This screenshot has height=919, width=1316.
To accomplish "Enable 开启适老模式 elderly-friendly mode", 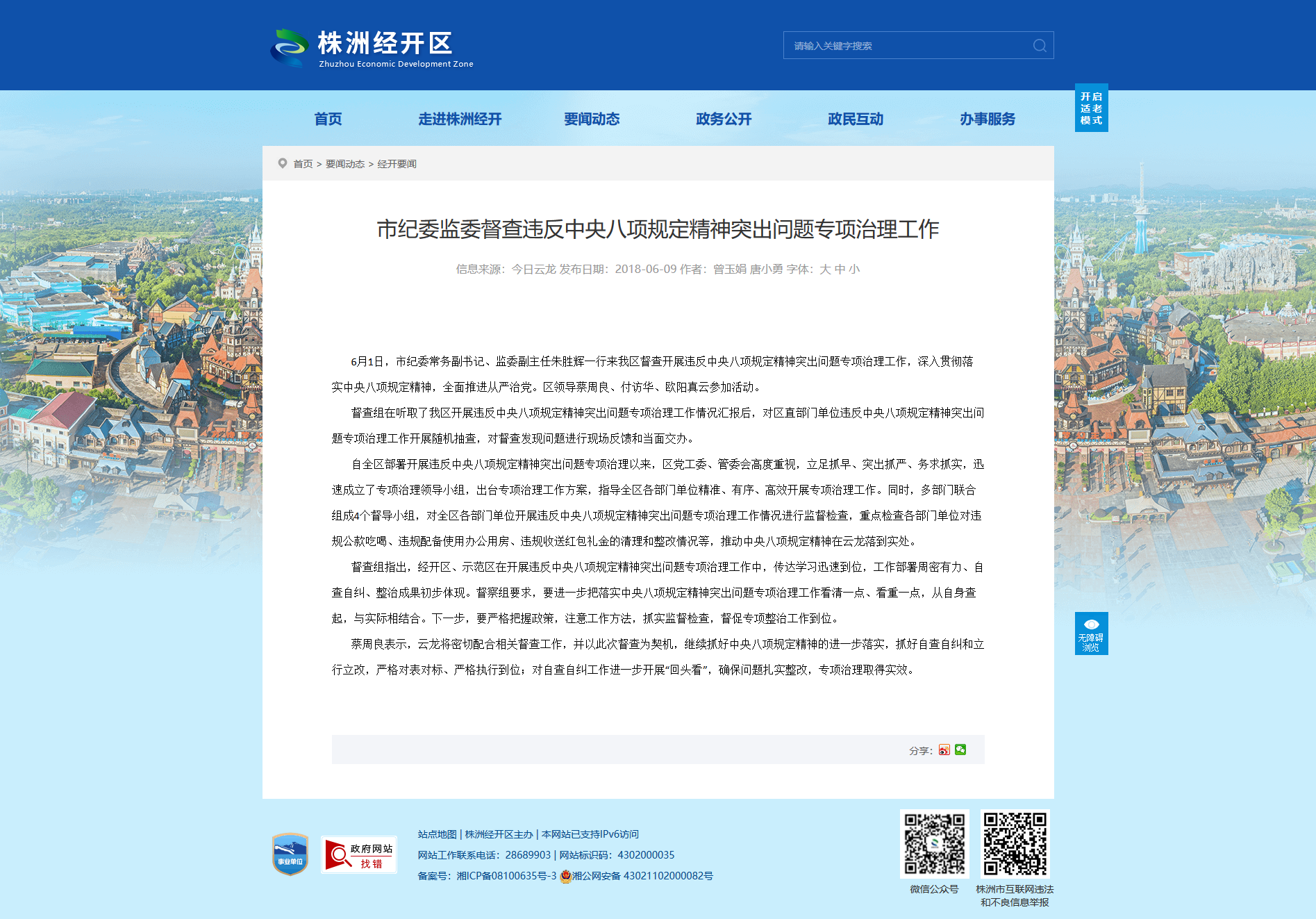I will click(x=1091, y=108).
